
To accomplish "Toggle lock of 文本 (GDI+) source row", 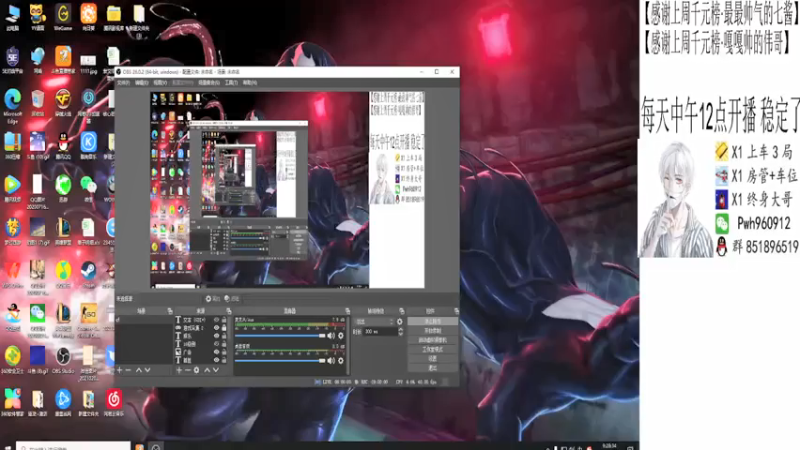I will [x=224, y=320].
